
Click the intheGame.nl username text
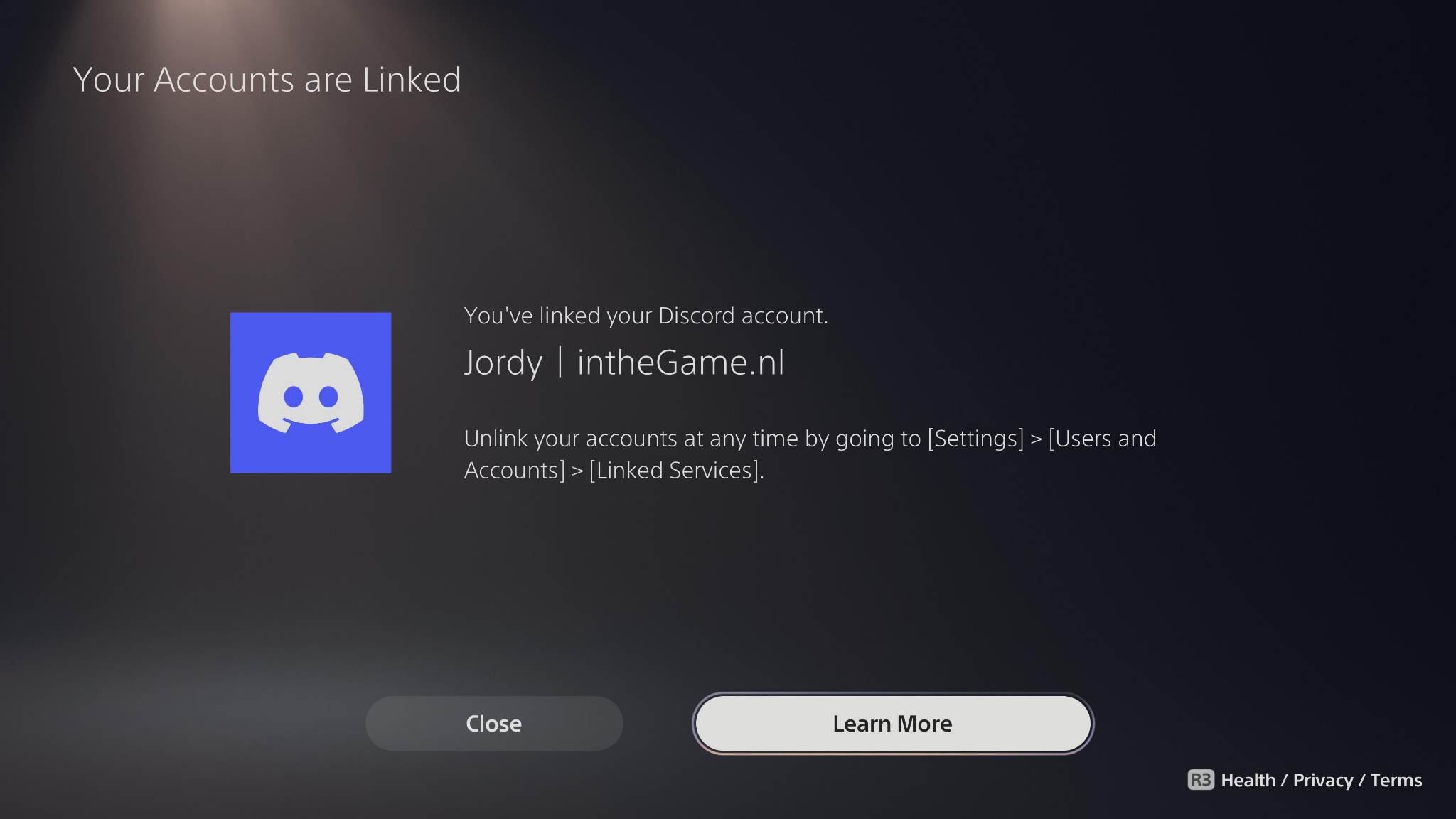point(680,363)
